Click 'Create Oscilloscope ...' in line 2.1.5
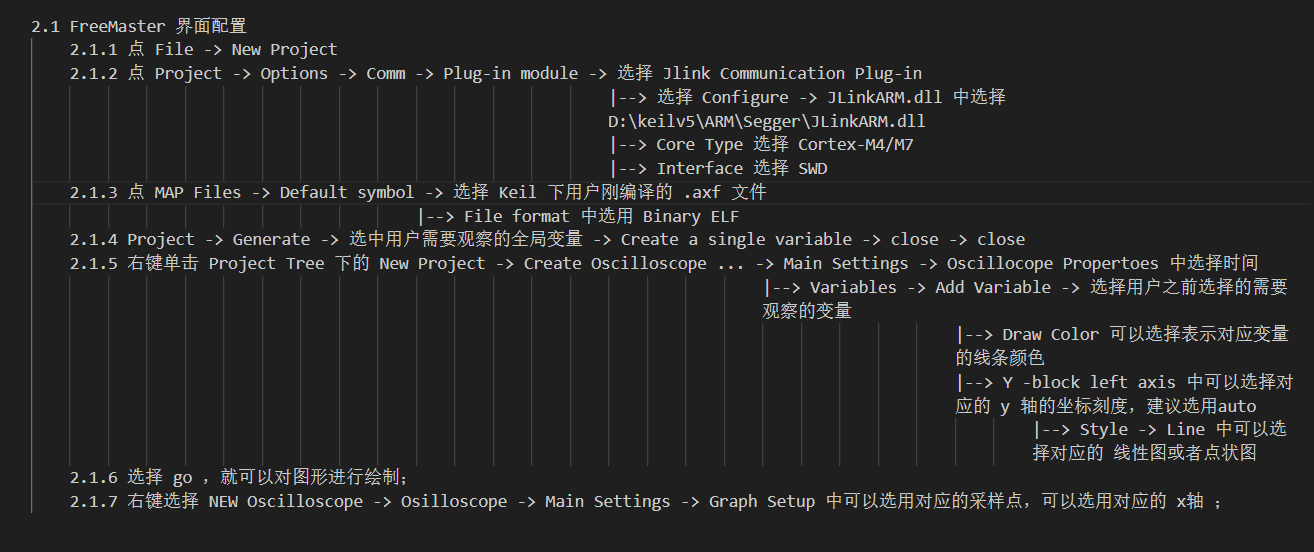The width and height of the screenshot is (1314, 552). (634, 264)
